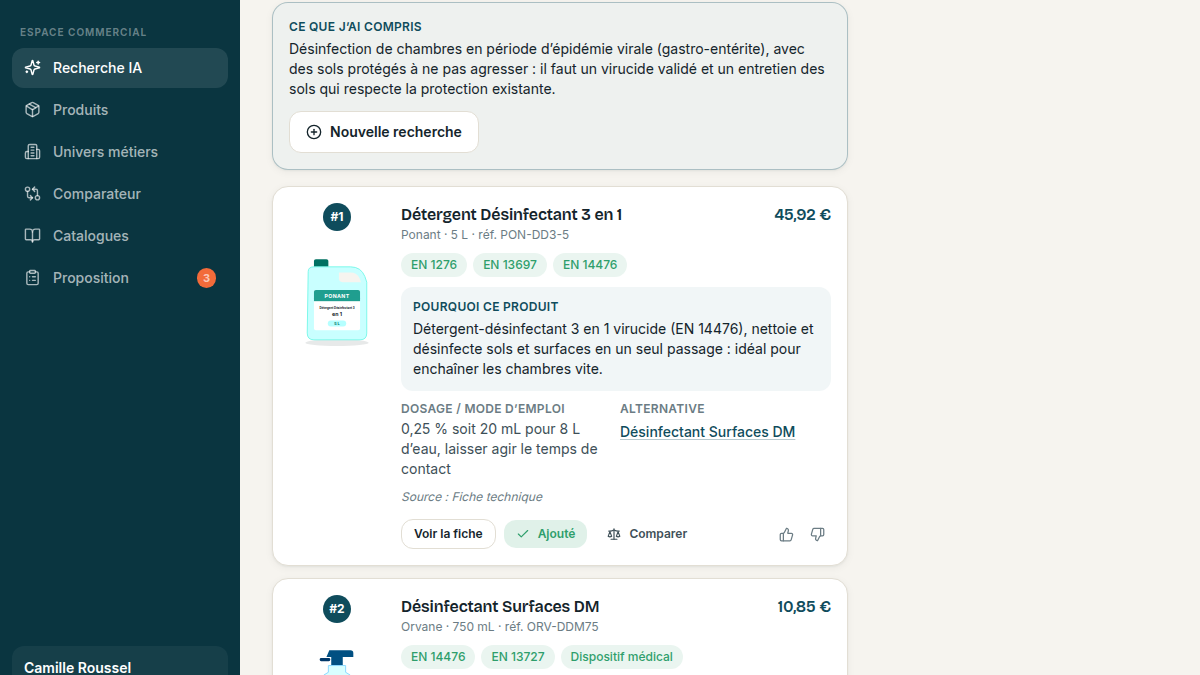The height and width of the screenshot is (675, 1200).
Task: Open product title Désinfectant Surfaces DM #2
Action: coord(500,606)
